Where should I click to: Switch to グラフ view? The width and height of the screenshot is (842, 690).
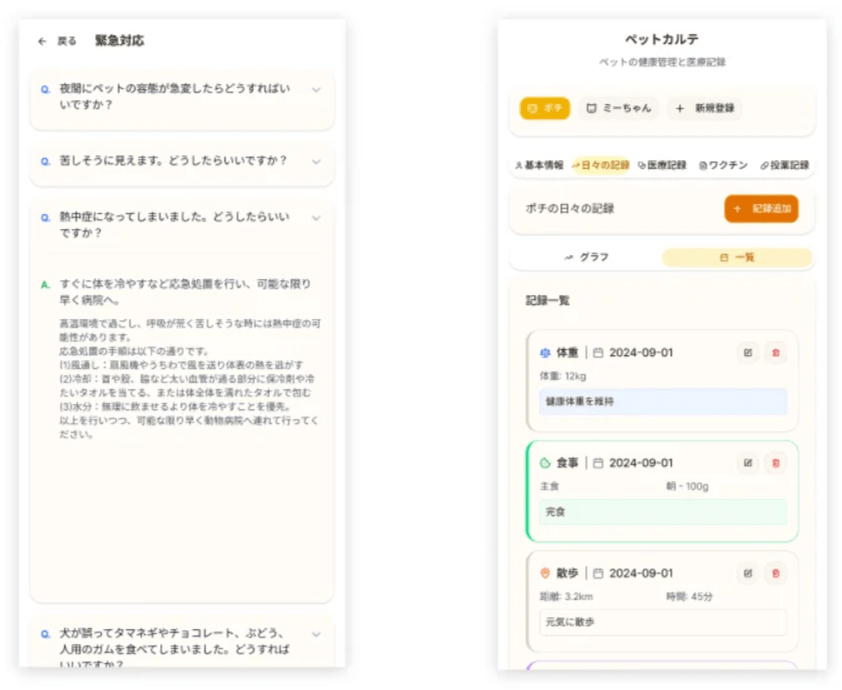tap(586, 257)
